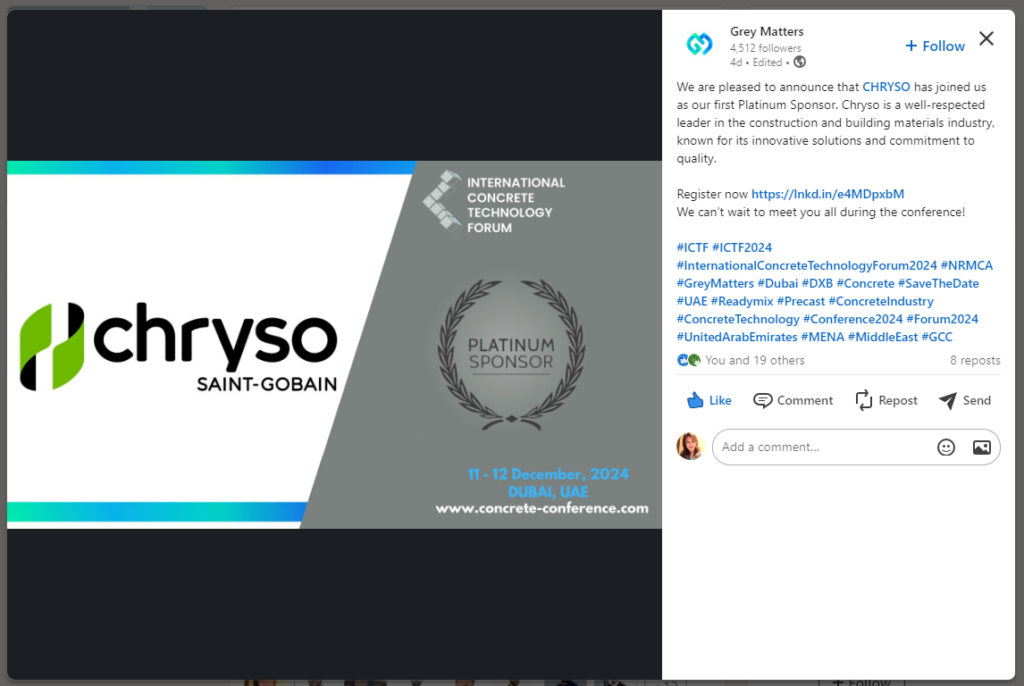Click the #ConcreteTechnology hashtag
Viewport: 1024px width, 686px height.
pos(738,319)
